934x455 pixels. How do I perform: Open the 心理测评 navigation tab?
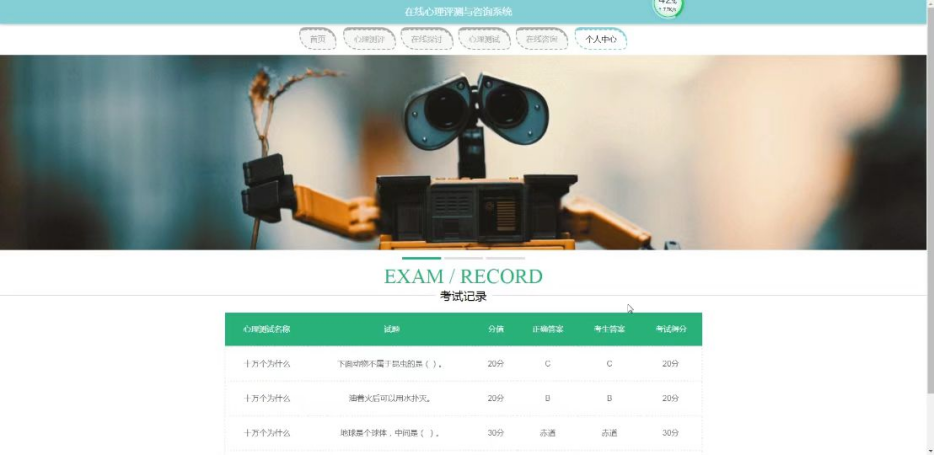369,39
